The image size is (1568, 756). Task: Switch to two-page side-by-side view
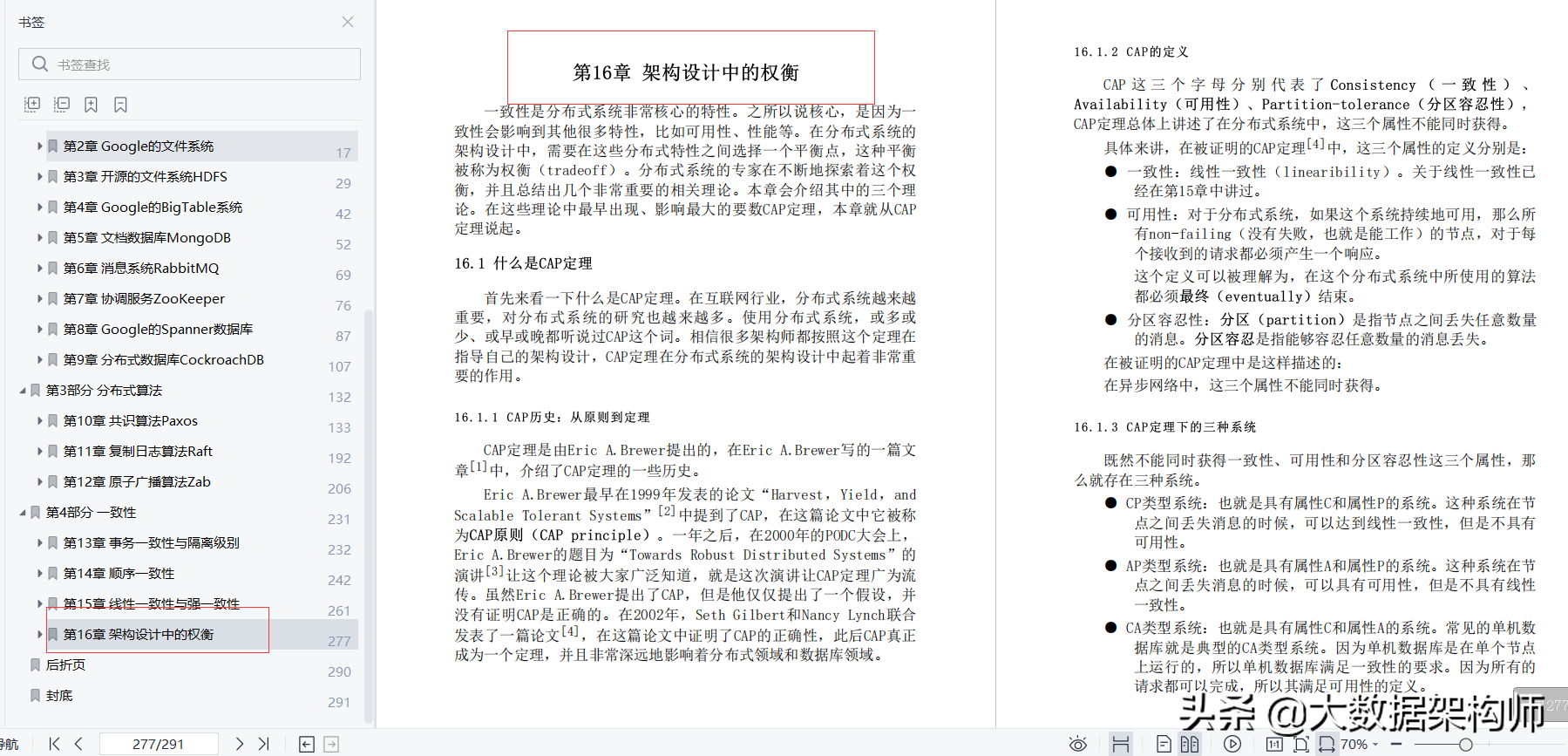[x=1190, y=744]
